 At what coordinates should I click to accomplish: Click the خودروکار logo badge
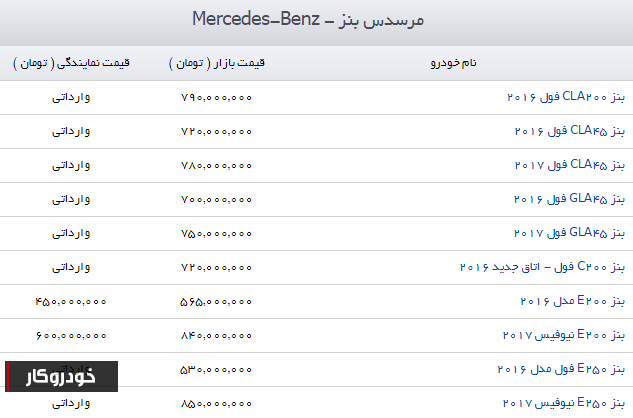point(61,376)
